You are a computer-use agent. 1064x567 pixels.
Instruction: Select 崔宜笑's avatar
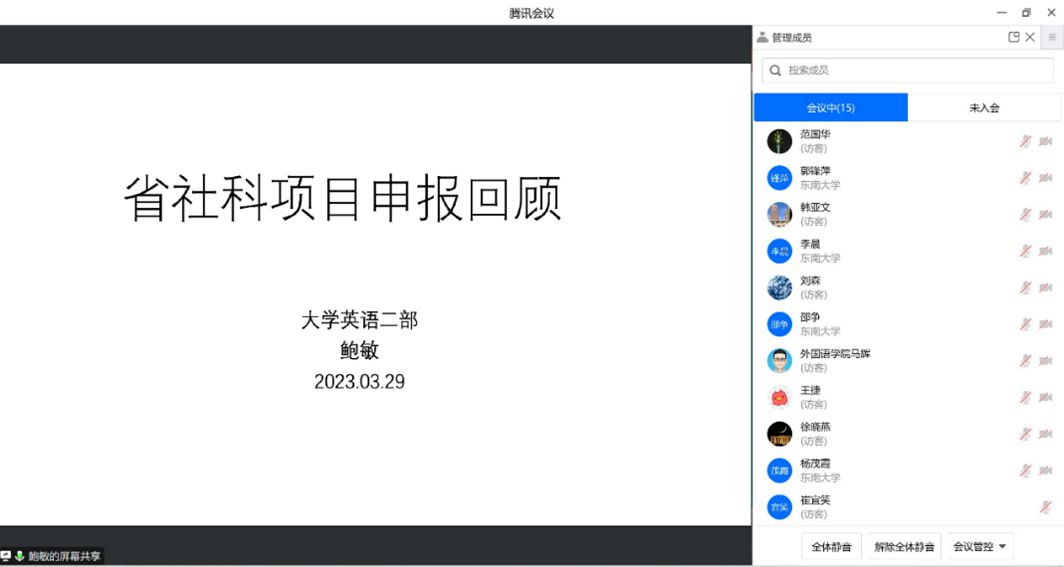coord(780,507)
